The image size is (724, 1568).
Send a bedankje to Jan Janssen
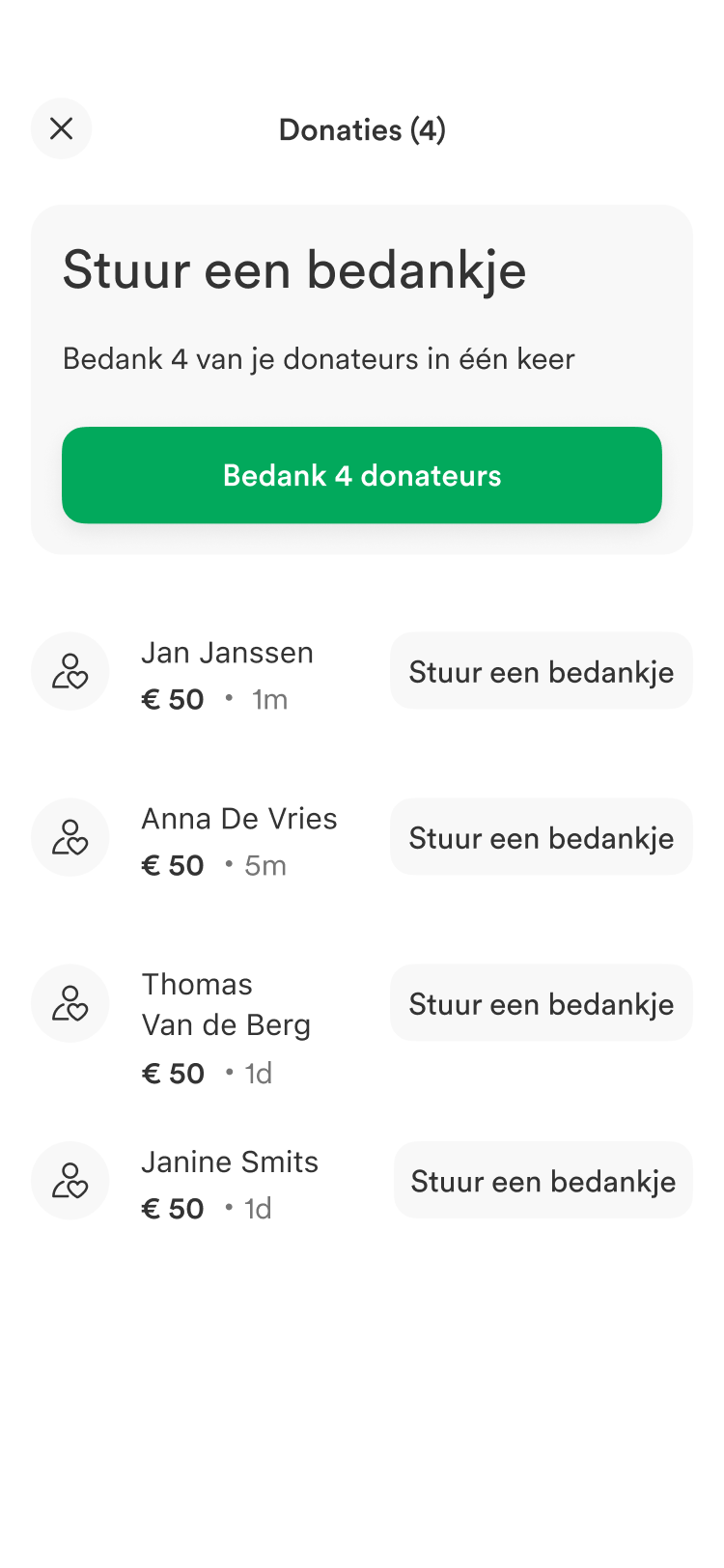click(x=541, y=671)
